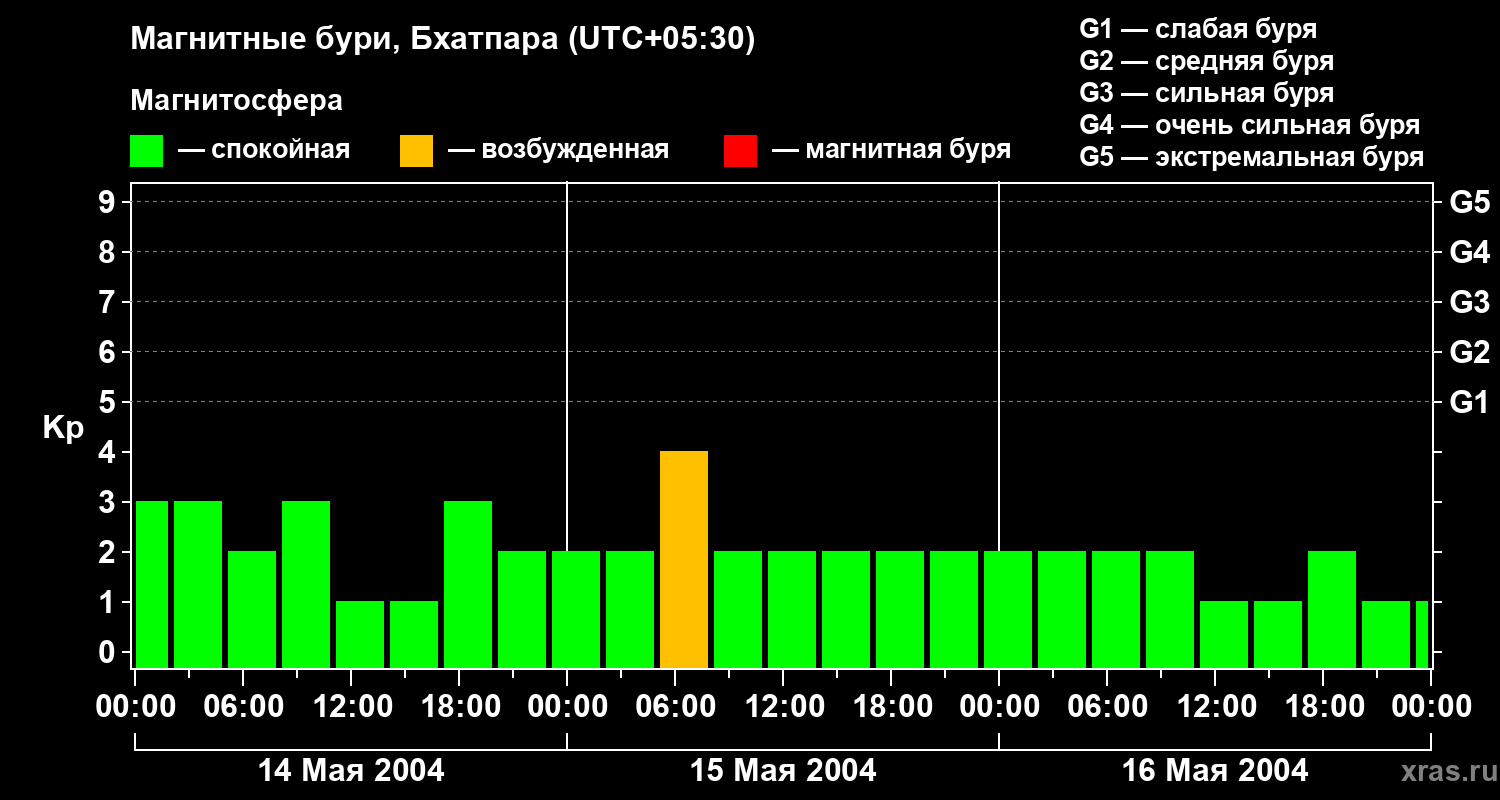The width and height of the screenshot is (1500, 800).
Task: Click the 'G1 — слабая буря' legend text
Action: pos(1198,29)
